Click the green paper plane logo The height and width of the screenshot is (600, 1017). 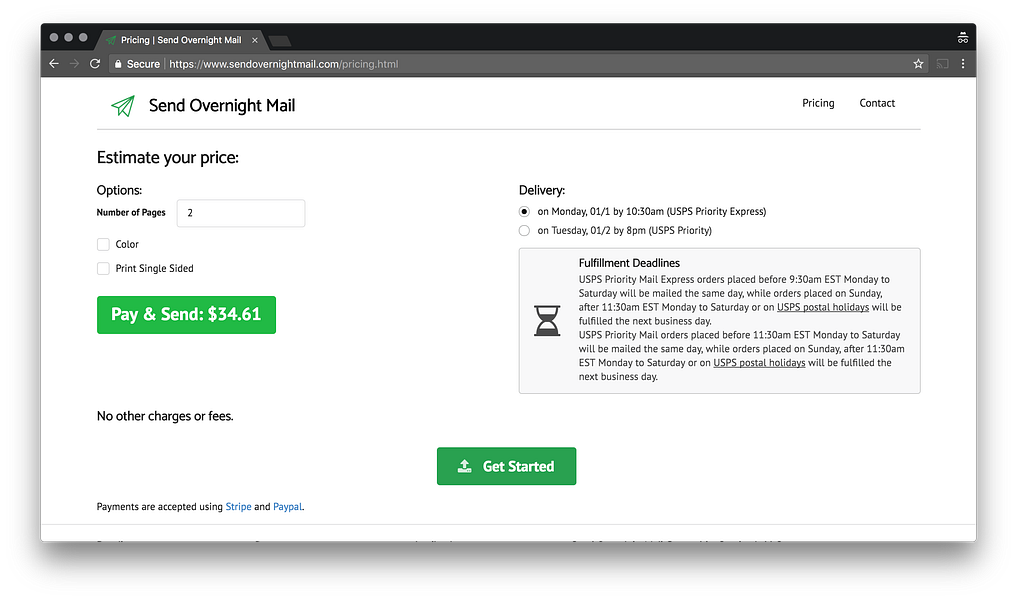(x=123, y=105)
